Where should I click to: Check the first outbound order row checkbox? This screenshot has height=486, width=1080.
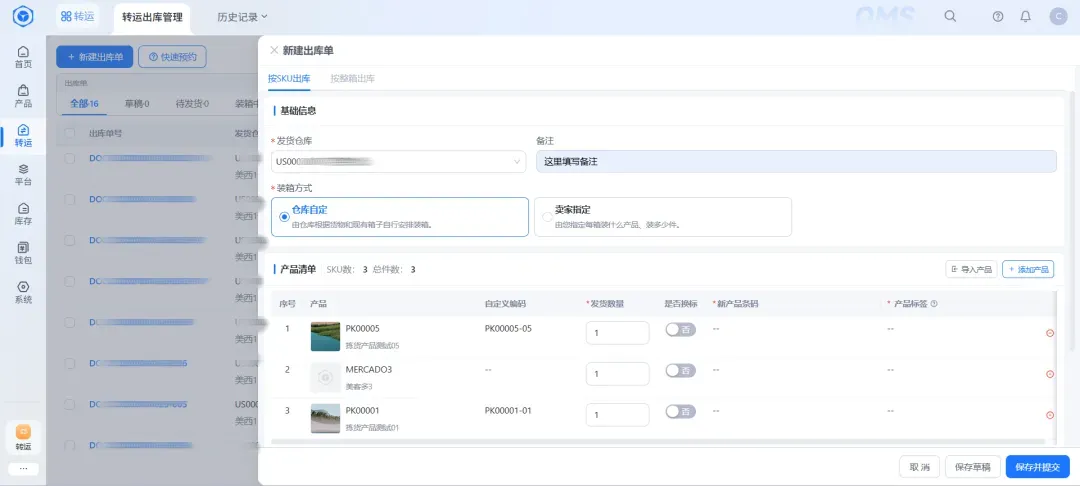point(70,158)
